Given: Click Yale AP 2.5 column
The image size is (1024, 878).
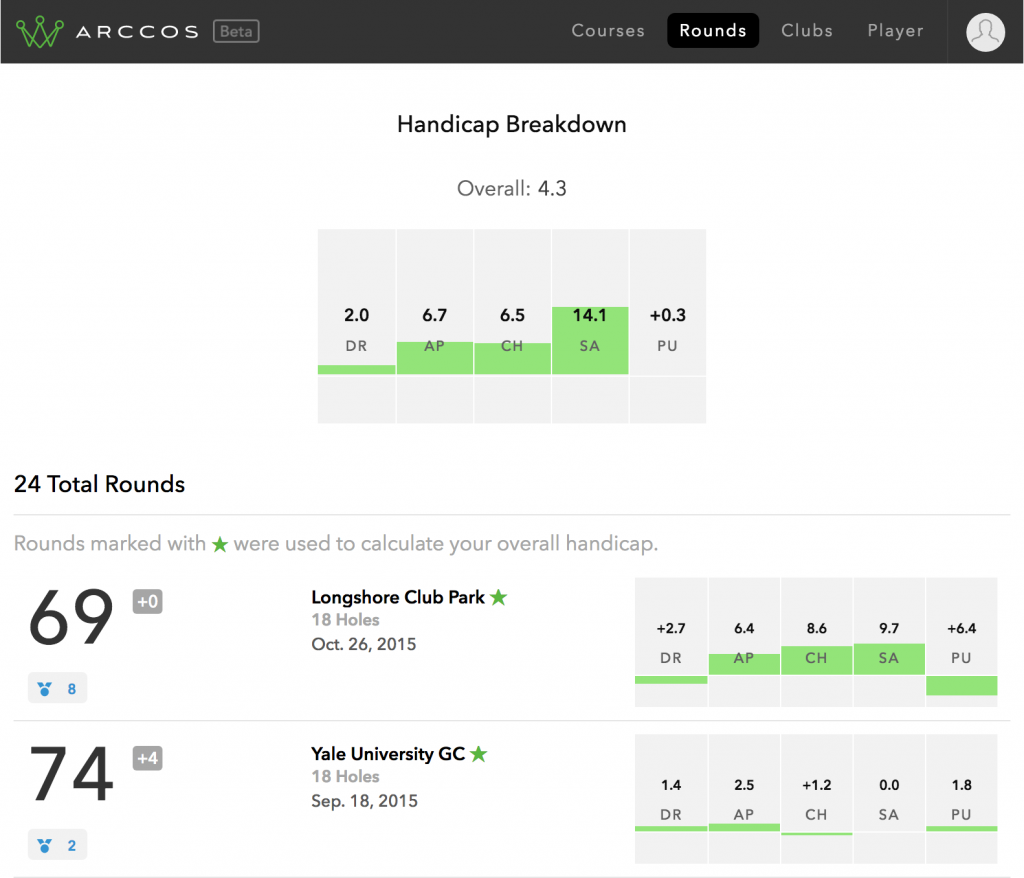Looking at the screenshot, I should pyautogui.click(x=744, y=799).
